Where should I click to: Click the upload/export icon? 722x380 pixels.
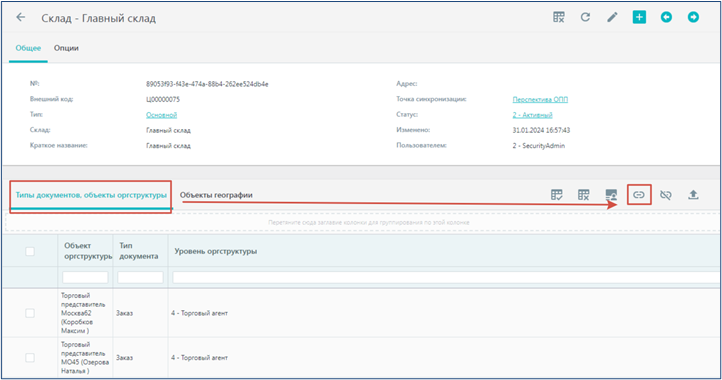pyautogui.click(x=693, y=195)
